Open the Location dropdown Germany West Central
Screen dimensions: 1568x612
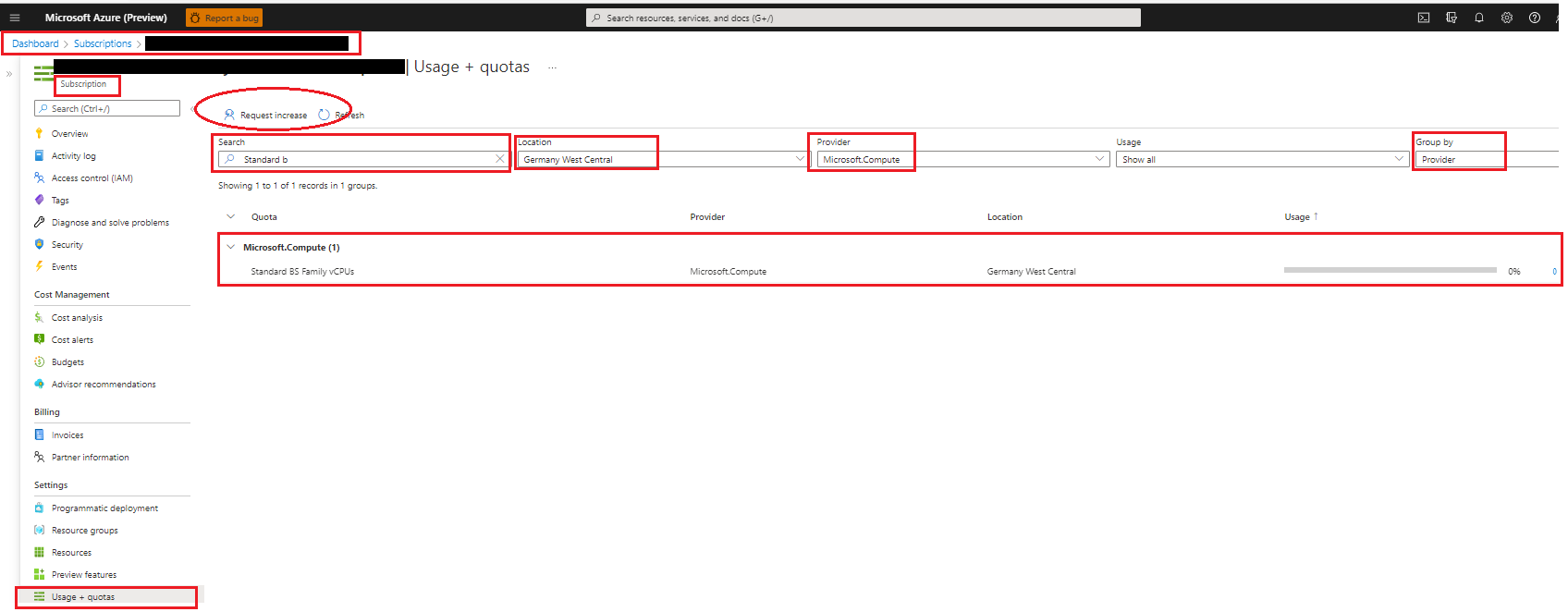663,159
